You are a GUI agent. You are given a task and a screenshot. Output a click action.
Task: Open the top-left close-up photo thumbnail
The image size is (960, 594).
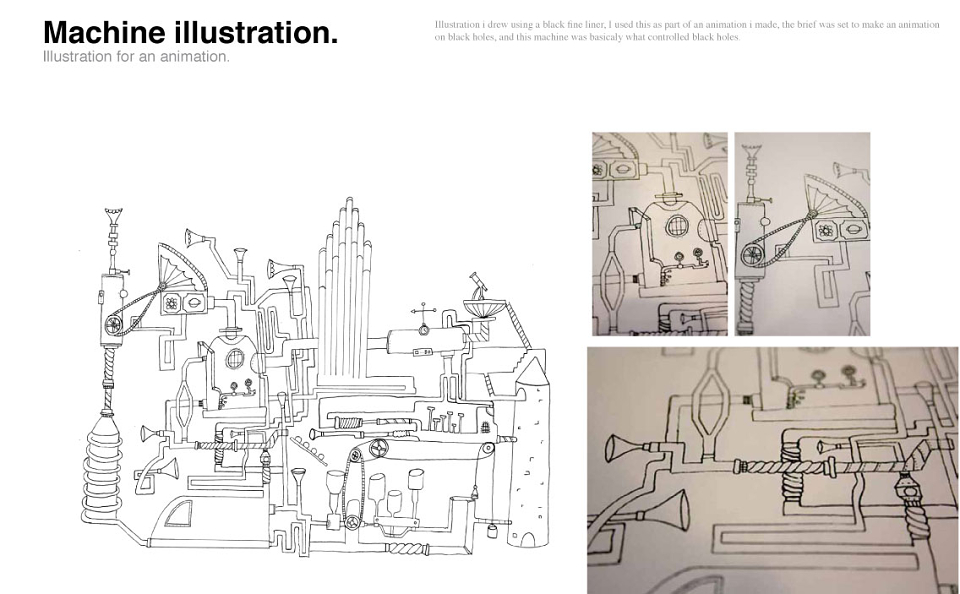pos(659,234)
